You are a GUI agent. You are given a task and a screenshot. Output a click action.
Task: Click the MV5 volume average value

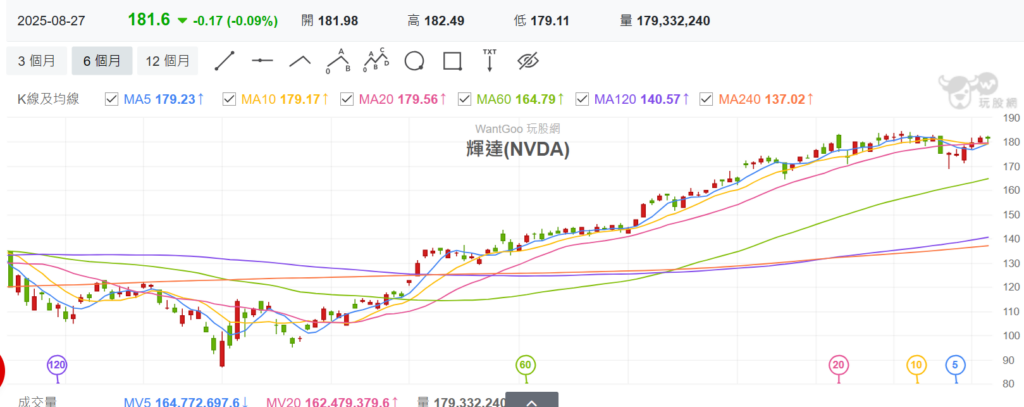coord(197,401)
